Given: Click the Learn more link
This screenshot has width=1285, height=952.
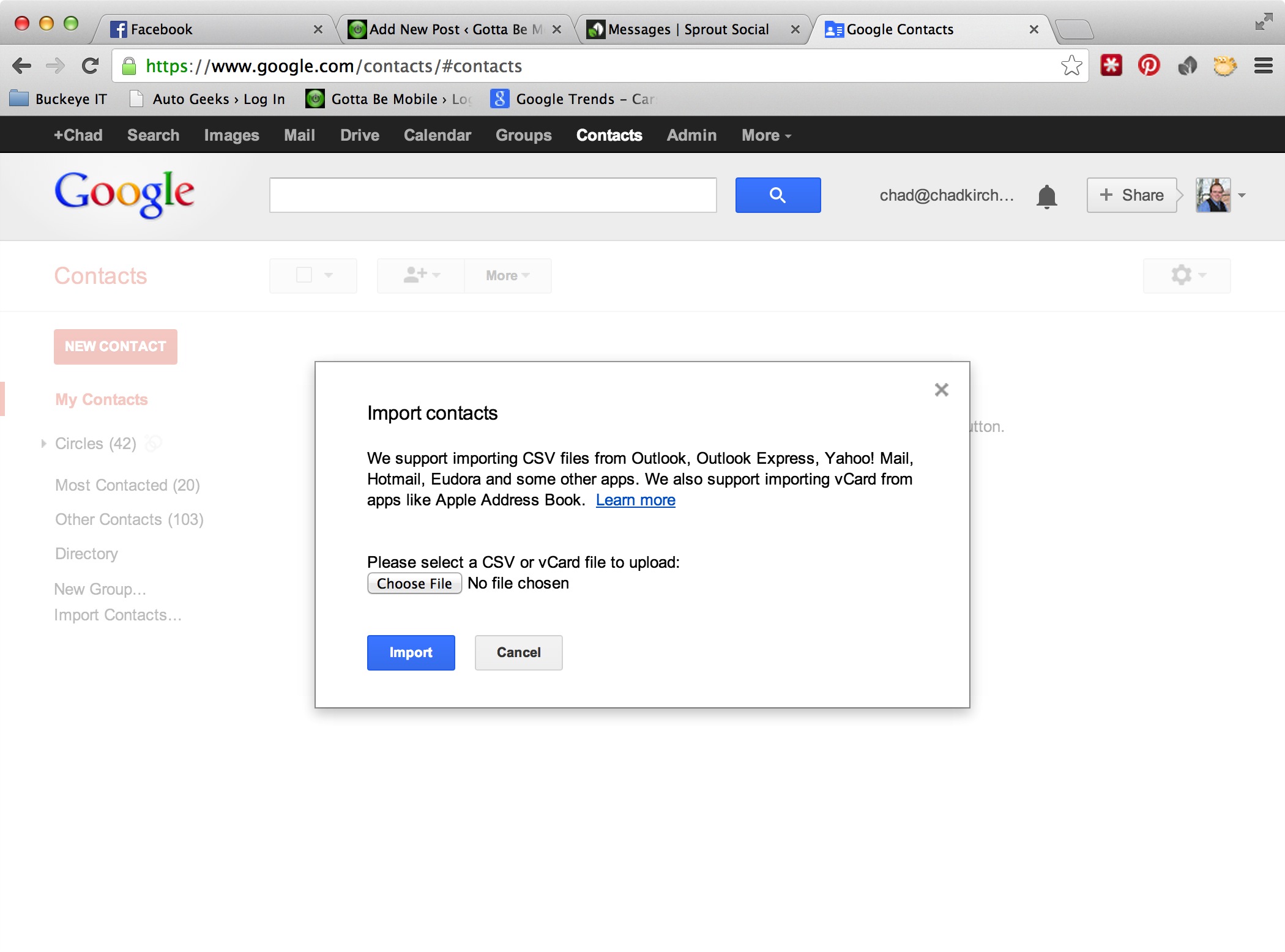Looking at the screenshot, I should pyautogui.click(x=636, y=500).
